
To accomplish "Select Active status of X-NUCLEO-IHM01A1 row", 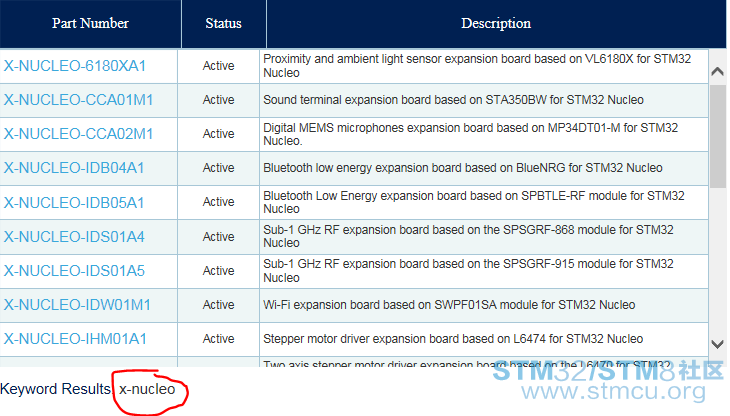I will (x=218, y=339).
